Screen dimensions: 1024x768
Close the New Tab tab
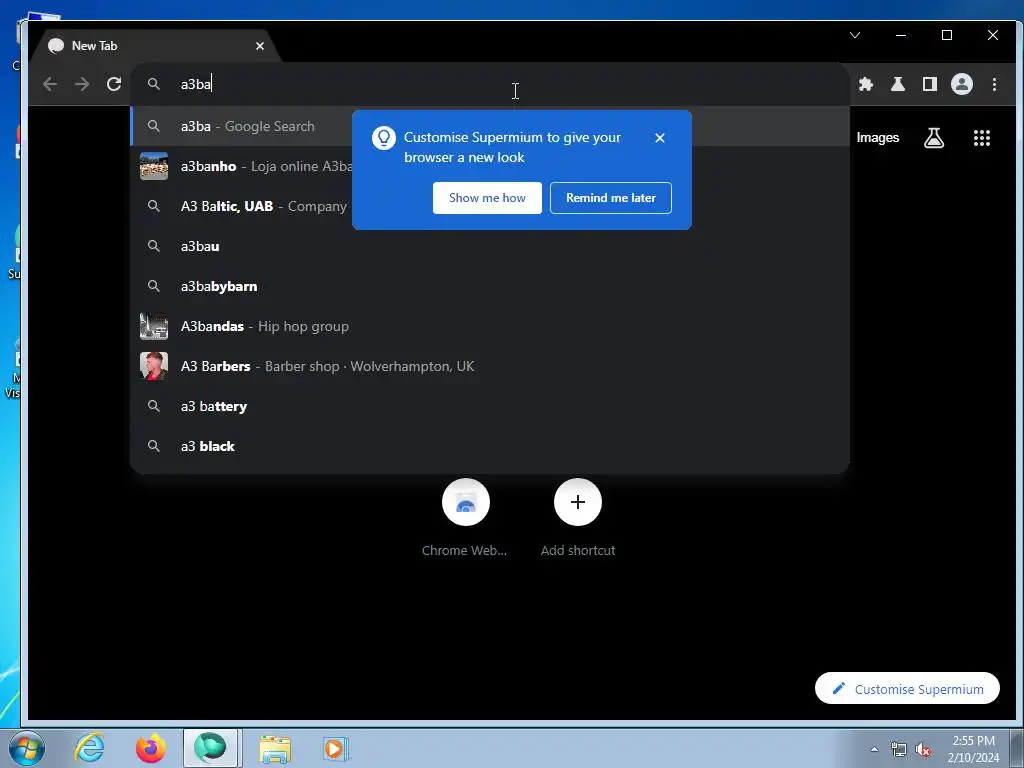click(x=260, y=46)
